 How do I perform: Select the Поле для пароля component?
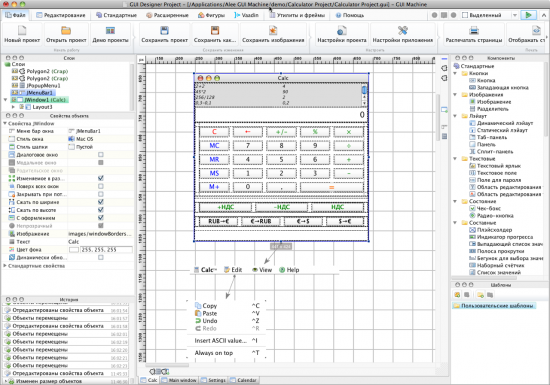click(x=495, y=180)
